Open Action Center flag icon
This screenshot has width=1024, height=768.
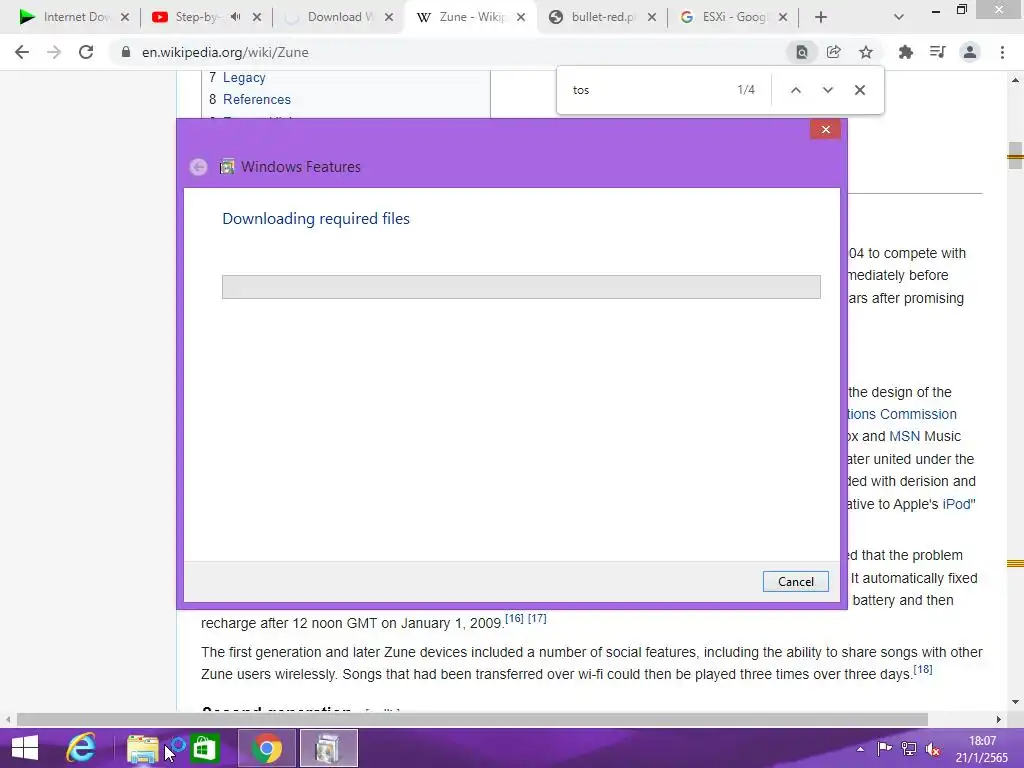(884, 748)
